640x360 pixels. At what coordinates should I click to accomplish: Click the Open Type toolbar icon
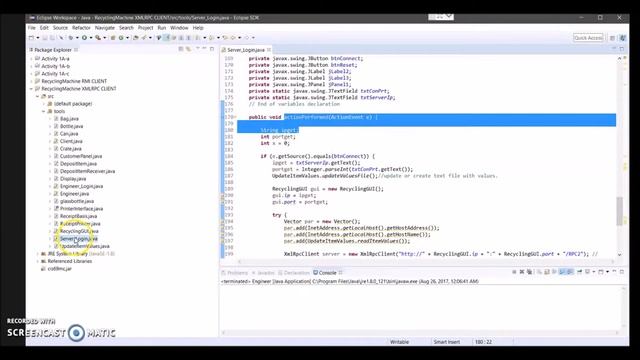(x=136, y=38)
